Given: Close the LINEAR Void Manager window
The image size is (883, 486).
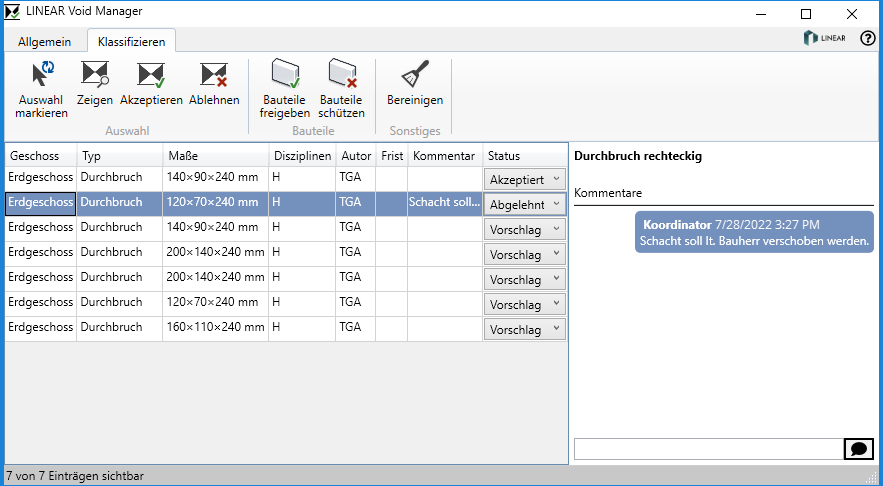Looking at the screenshot, I should tap(852, 14).
